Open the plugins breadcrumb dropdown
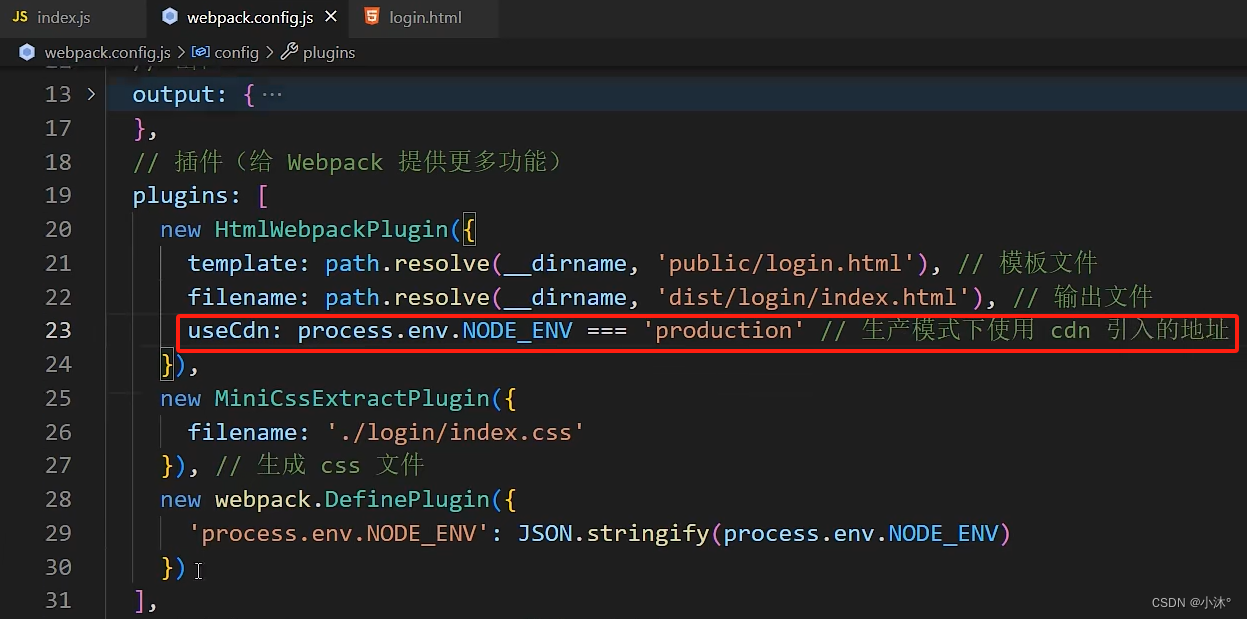This screenshot has width=1247, height=619. 327,52
